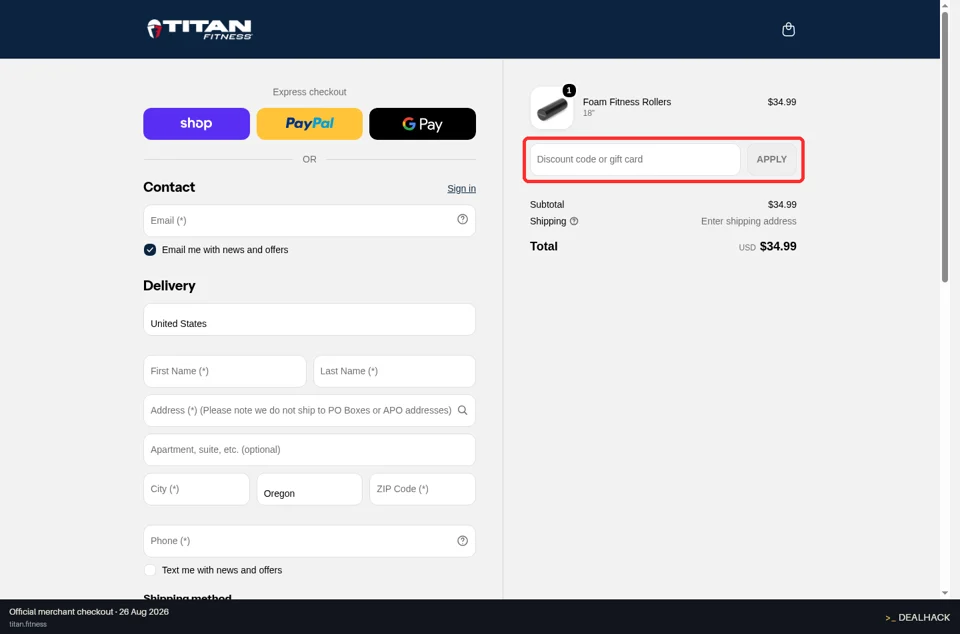Open the Sign in link
This screenshot has width=960, height=634.
(461, 188)
